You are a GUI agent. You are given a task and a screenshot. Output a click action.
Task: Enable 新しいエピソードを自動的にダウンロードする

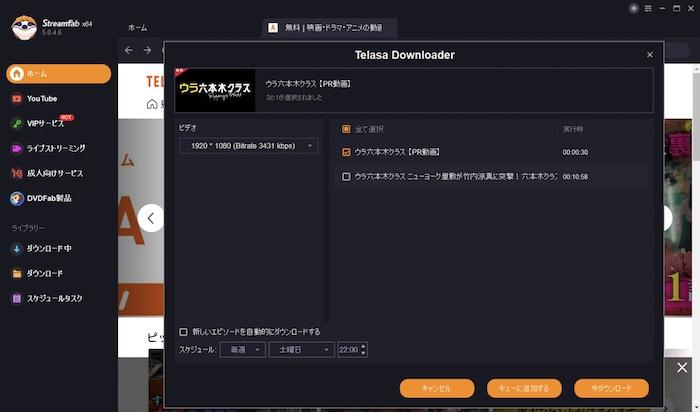[183, 332]
